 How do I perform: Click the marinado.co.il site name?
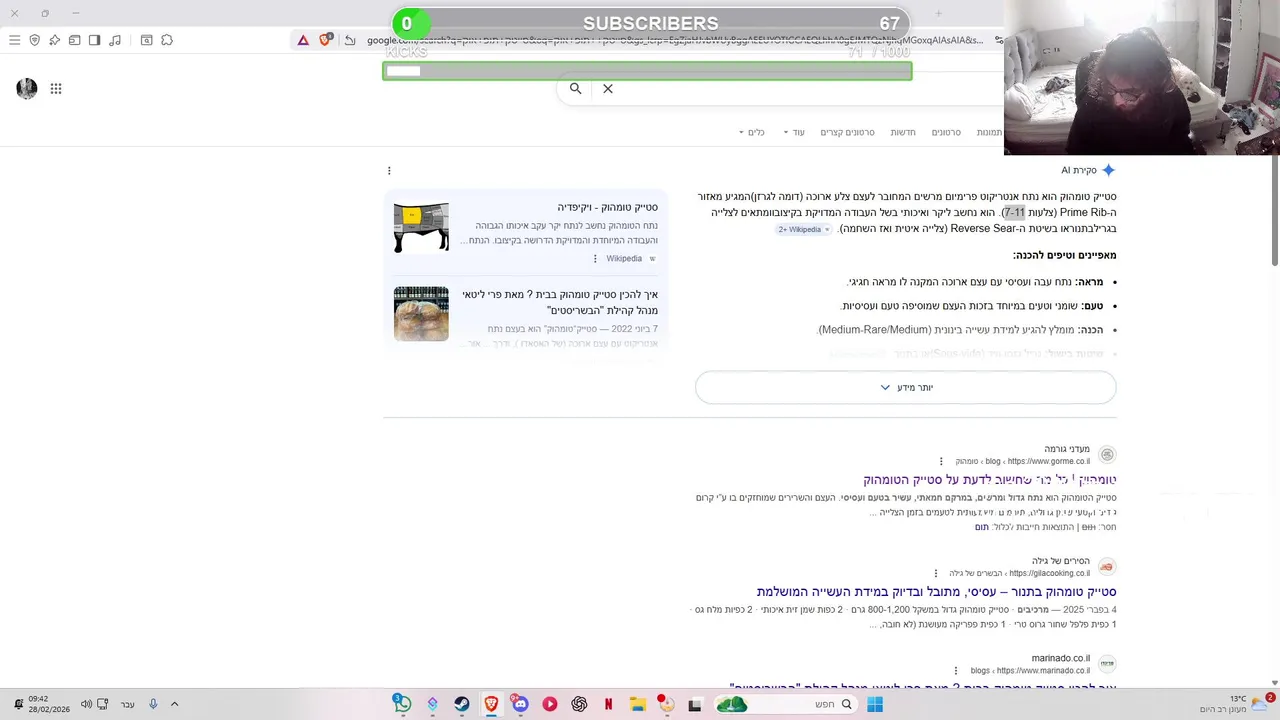(1061, 658)
